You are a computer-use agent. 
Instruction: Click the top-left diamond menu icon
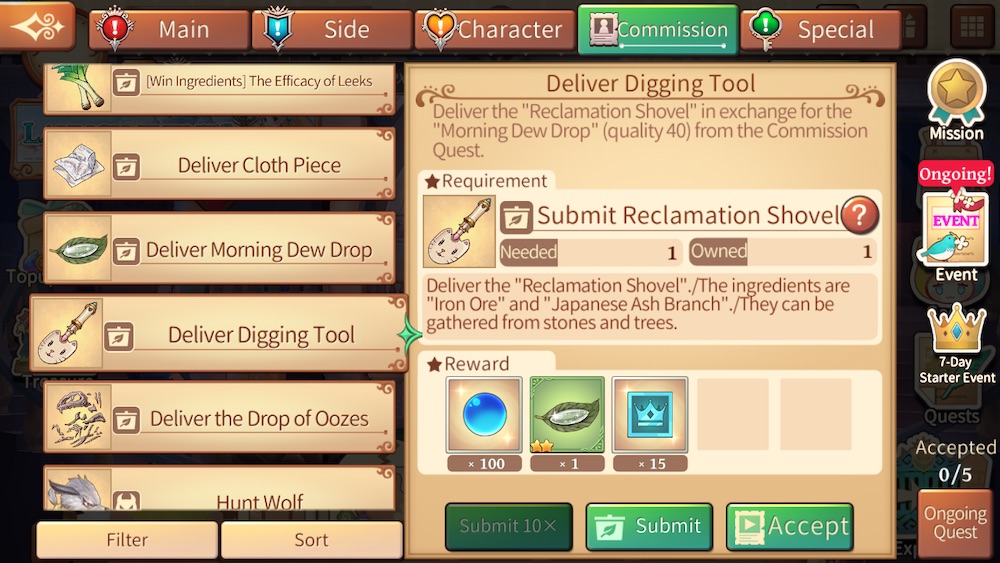pos(38,26)
